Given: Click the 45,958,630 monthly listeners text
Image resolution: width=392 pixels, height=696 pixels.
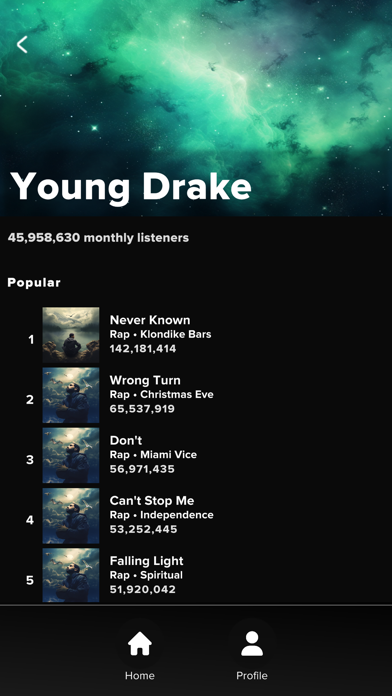Looking at the screenshot, I should coord(98,238).
